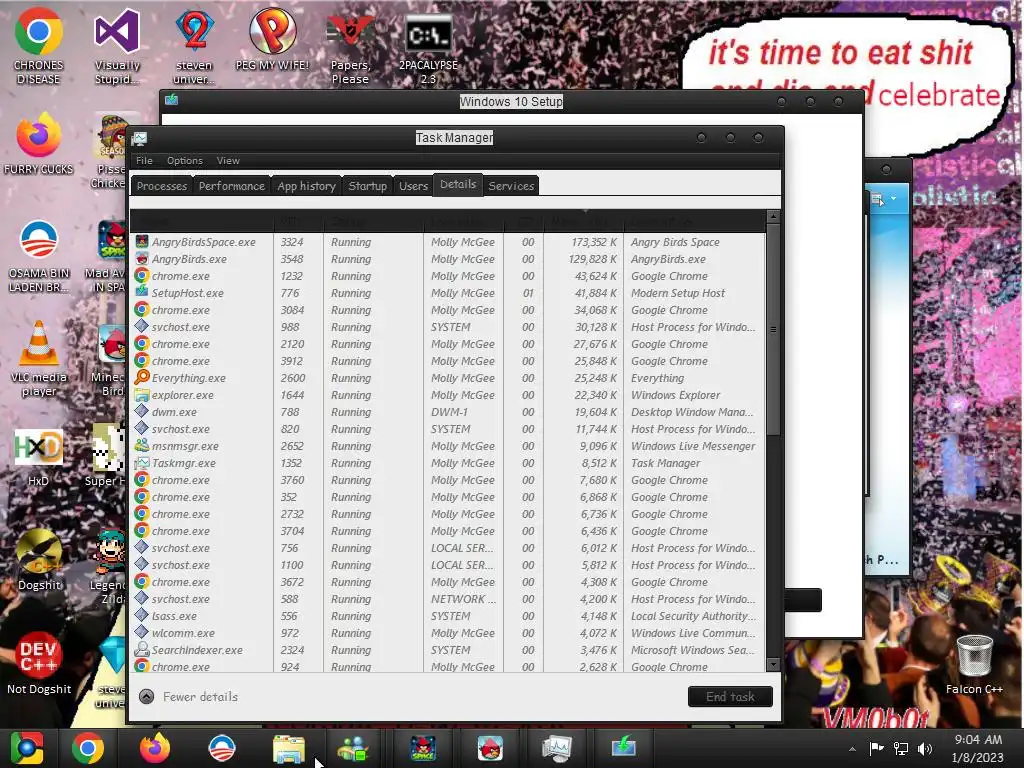Open VLC media player desktop icon
This screenshot has width=1024, height=768.
tap(39, 359)
